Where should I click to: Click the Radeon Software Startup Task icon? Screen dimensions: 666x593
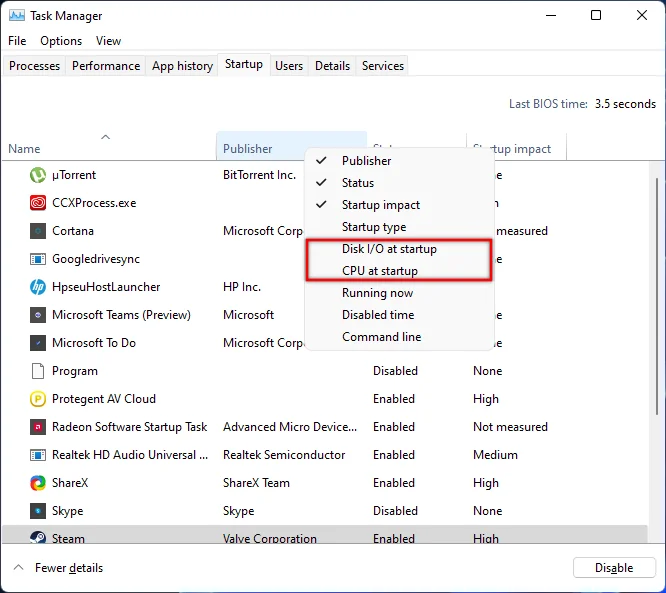38,427
